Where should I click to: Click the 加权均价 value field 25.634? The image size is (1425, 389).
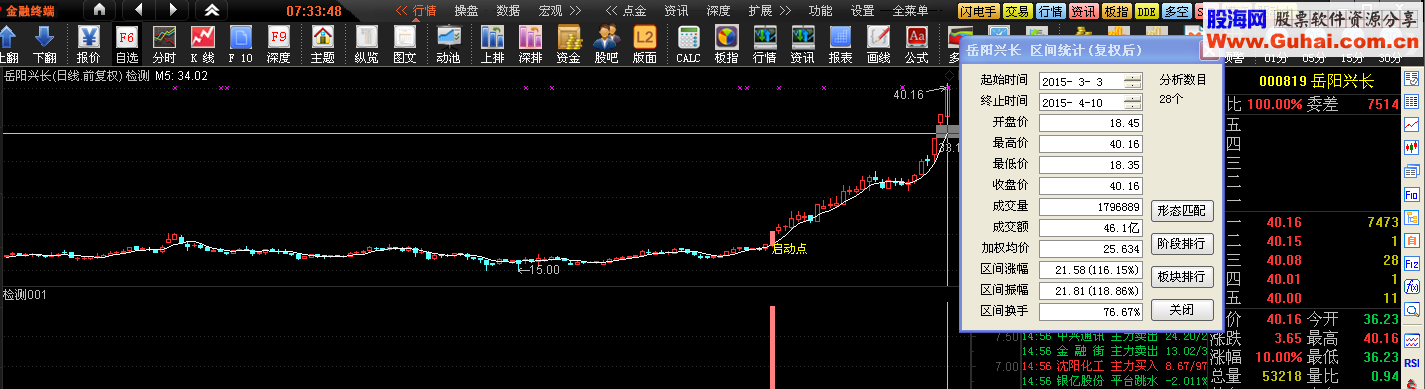pyautogui.click(x=1092, y=248)
